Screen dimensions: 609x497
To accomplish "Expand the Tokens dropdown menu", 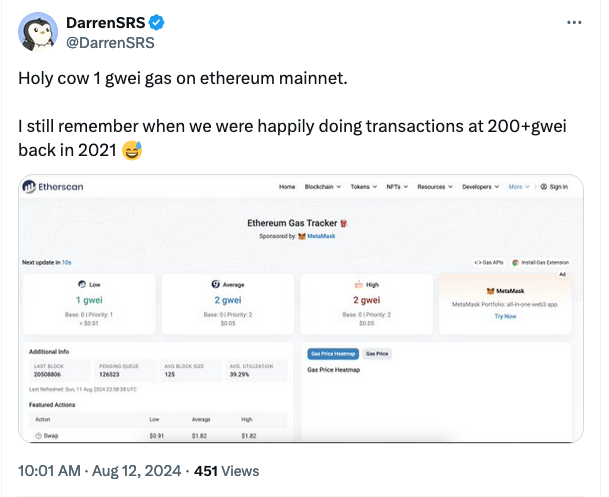I will pyautogui.click(x=362, y=187).
